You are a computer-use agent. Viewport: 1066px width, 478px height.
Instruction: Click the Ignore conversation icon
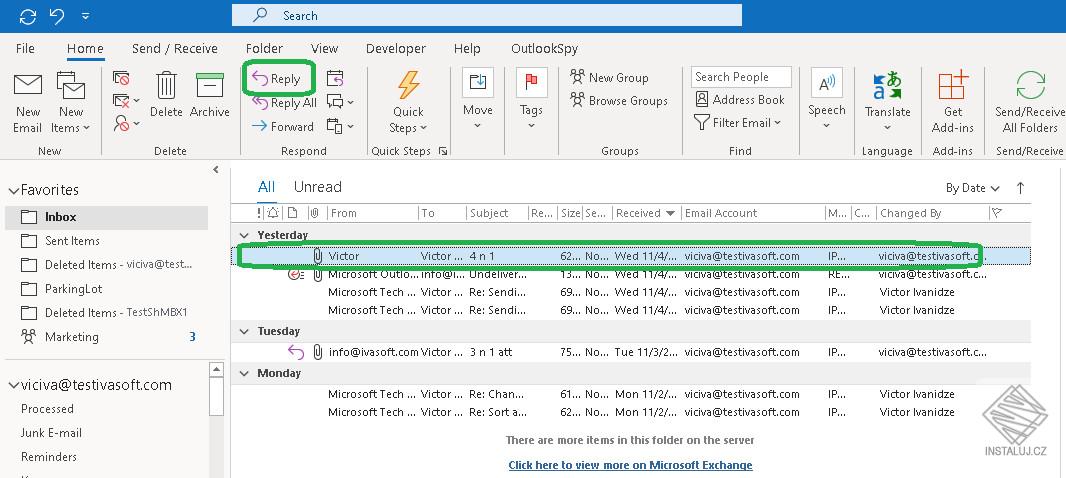[x=121, y=78]
